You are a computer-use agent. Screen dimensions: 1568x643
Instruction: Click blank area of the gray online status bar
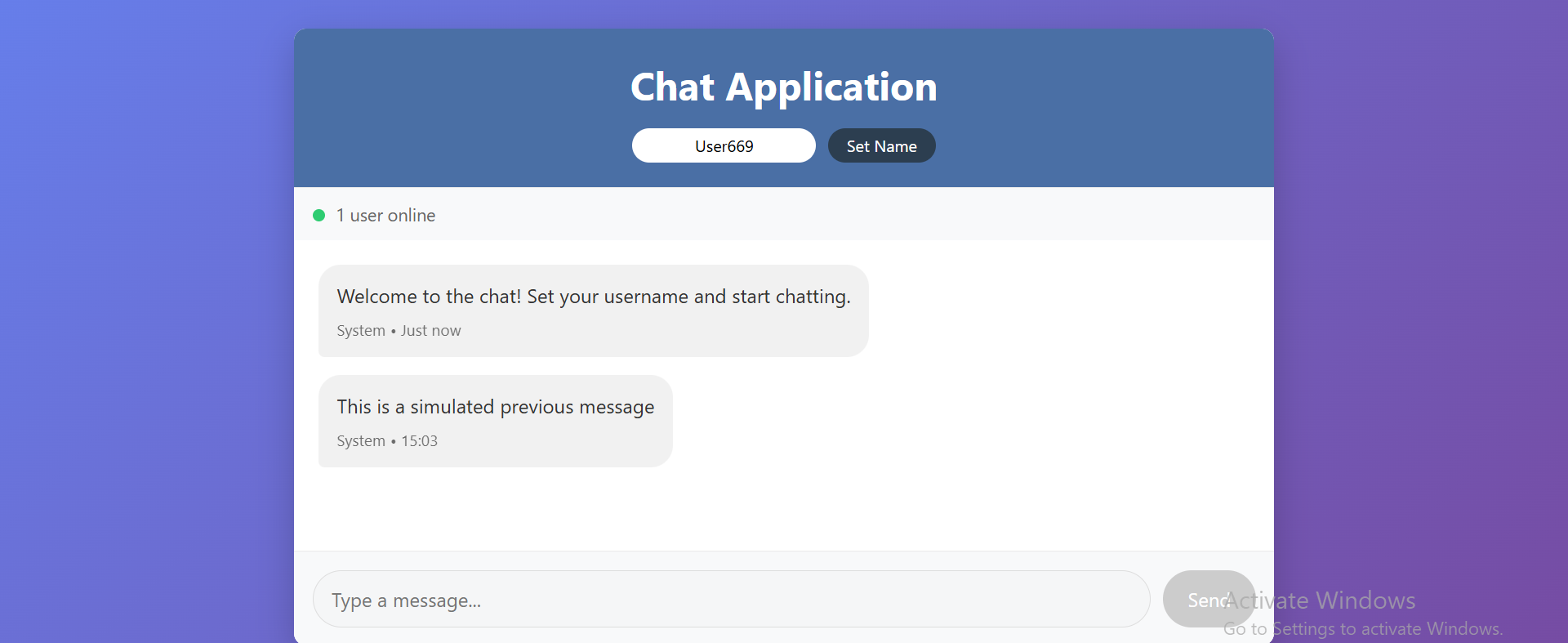[x=817, y=215]
